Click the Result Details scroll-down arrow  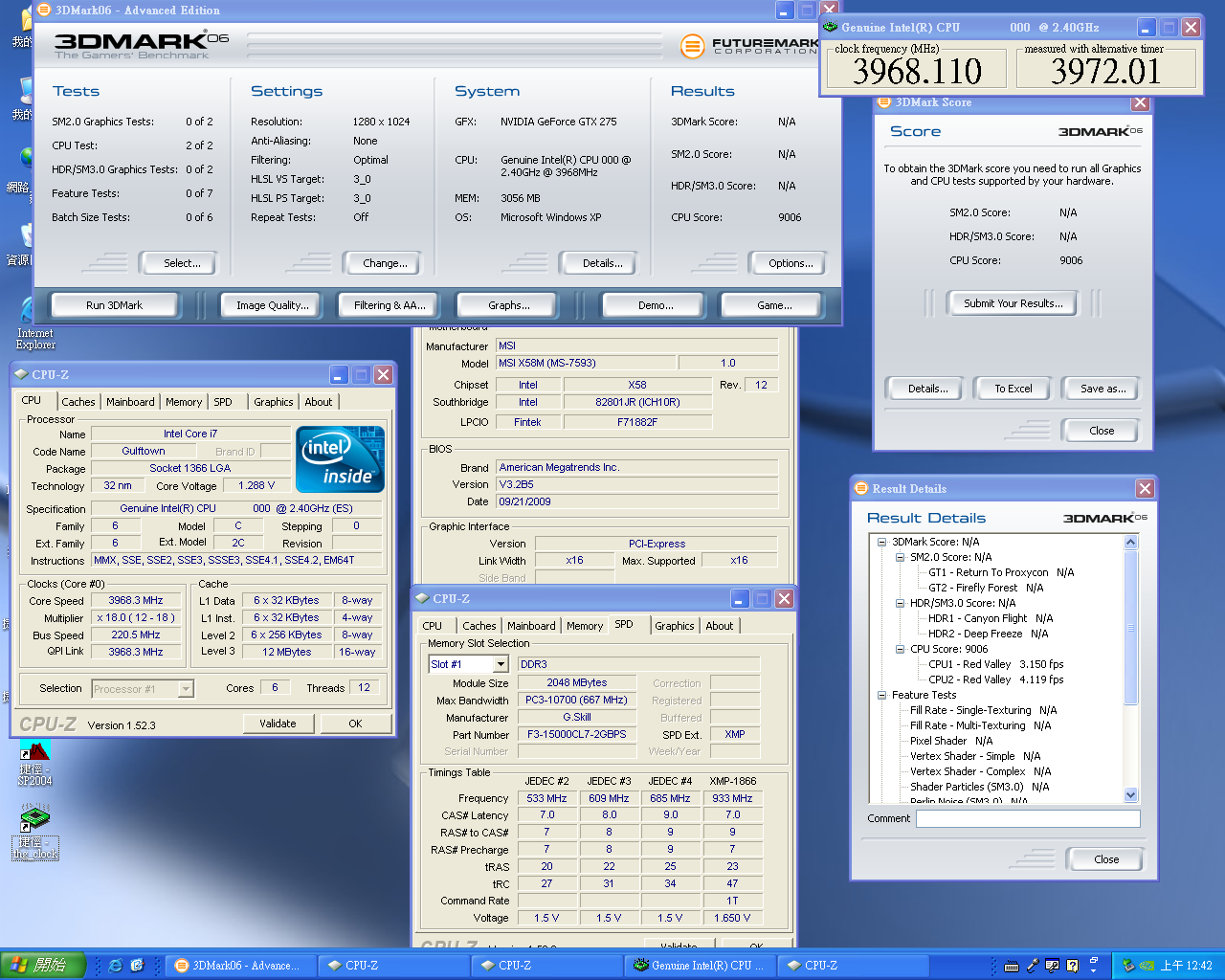(1130, 794)
